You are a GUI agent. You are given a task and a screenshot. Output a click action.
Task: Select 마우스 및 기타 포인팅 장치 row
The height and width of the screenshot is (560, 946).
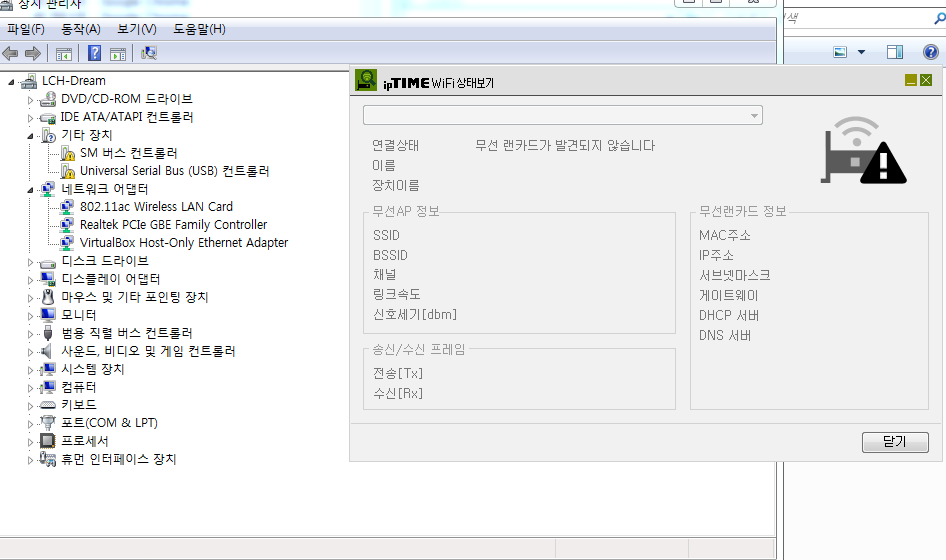[x=135, y=297]
